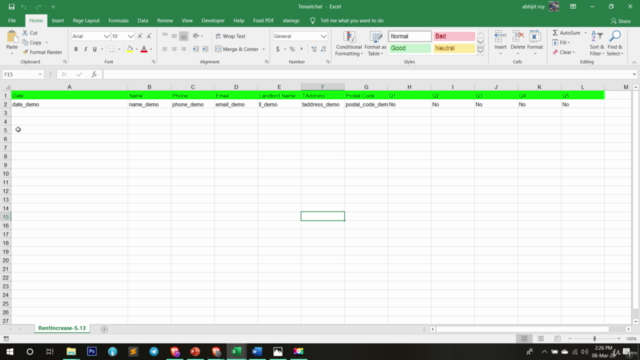The width and height of the screenshot is (640, 360).
Task: Expand the formula bar chevron
Action: (634, 74)
